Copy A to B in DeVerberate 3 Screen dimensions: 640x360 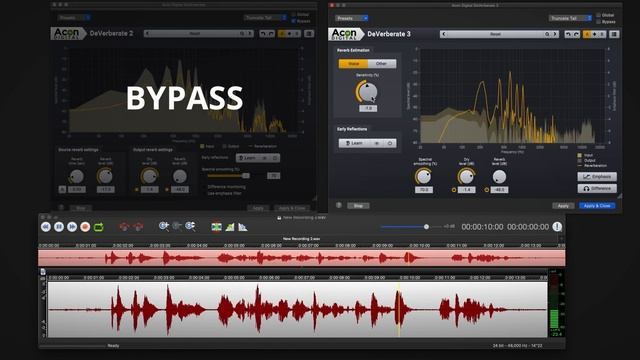tap(594, 34)
